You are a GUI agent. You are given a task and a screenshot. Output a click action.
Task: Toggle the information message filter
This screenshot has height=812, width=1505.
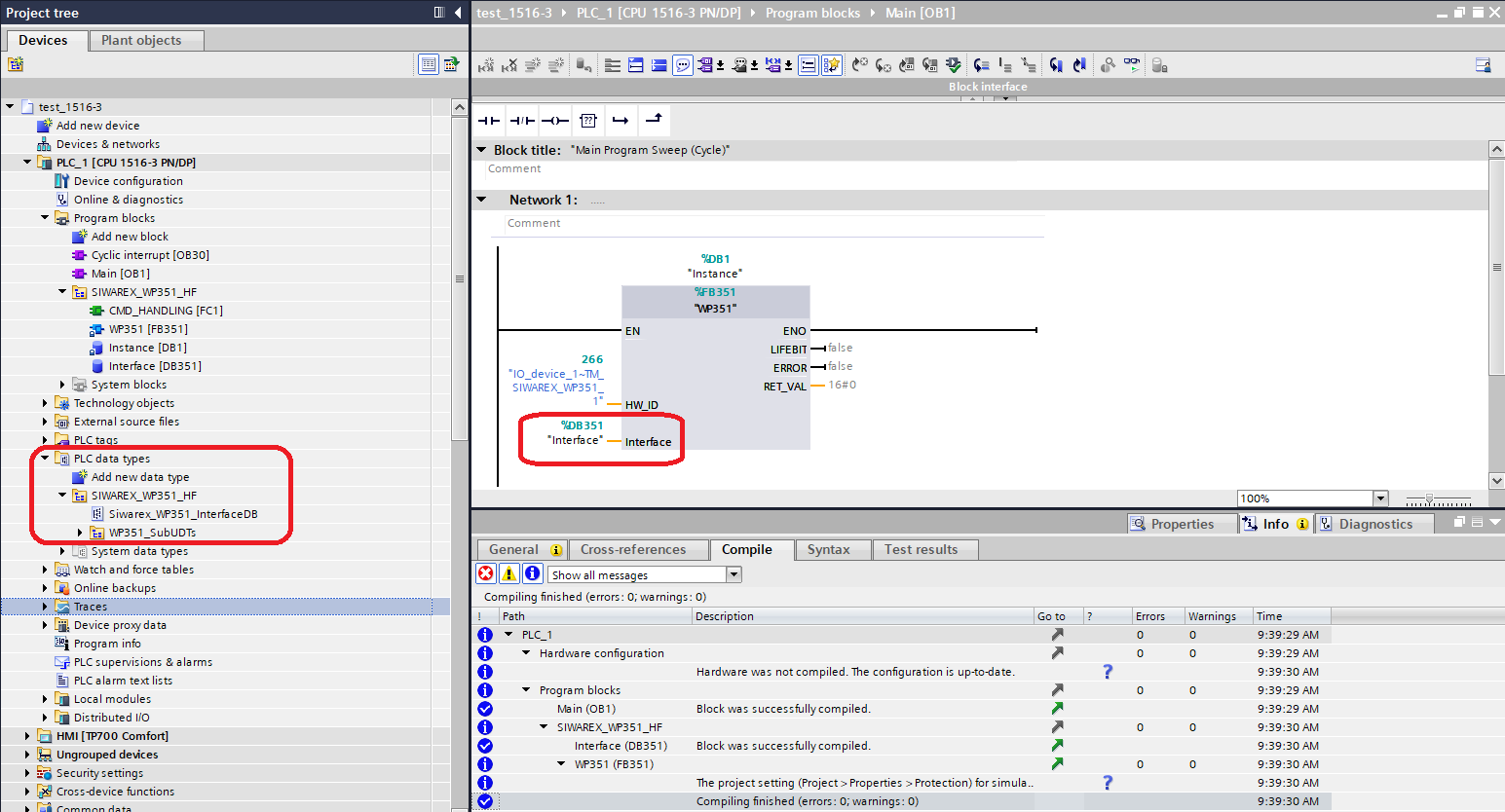532,573
